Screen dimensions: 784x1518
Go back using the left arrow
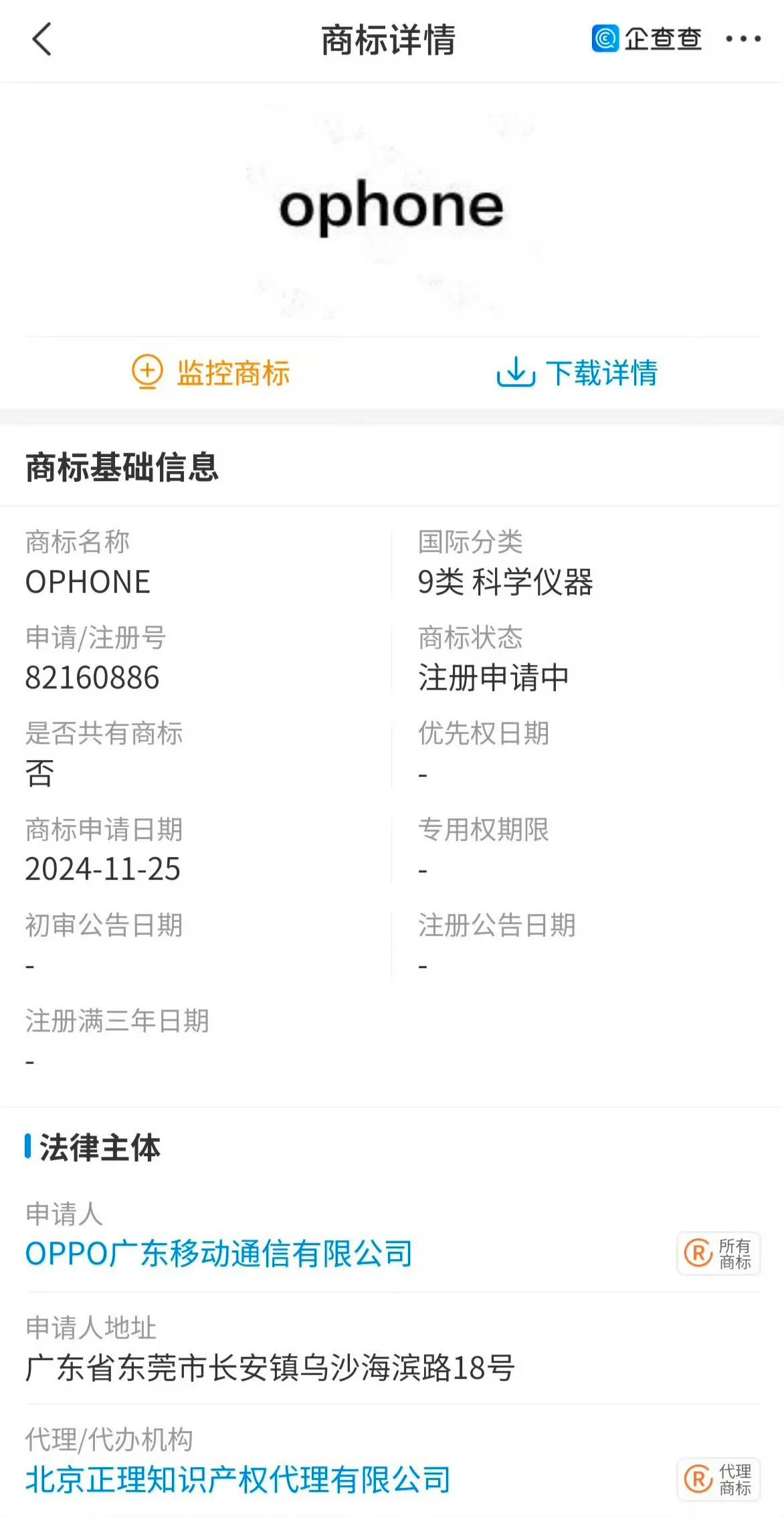coord(41,39)
